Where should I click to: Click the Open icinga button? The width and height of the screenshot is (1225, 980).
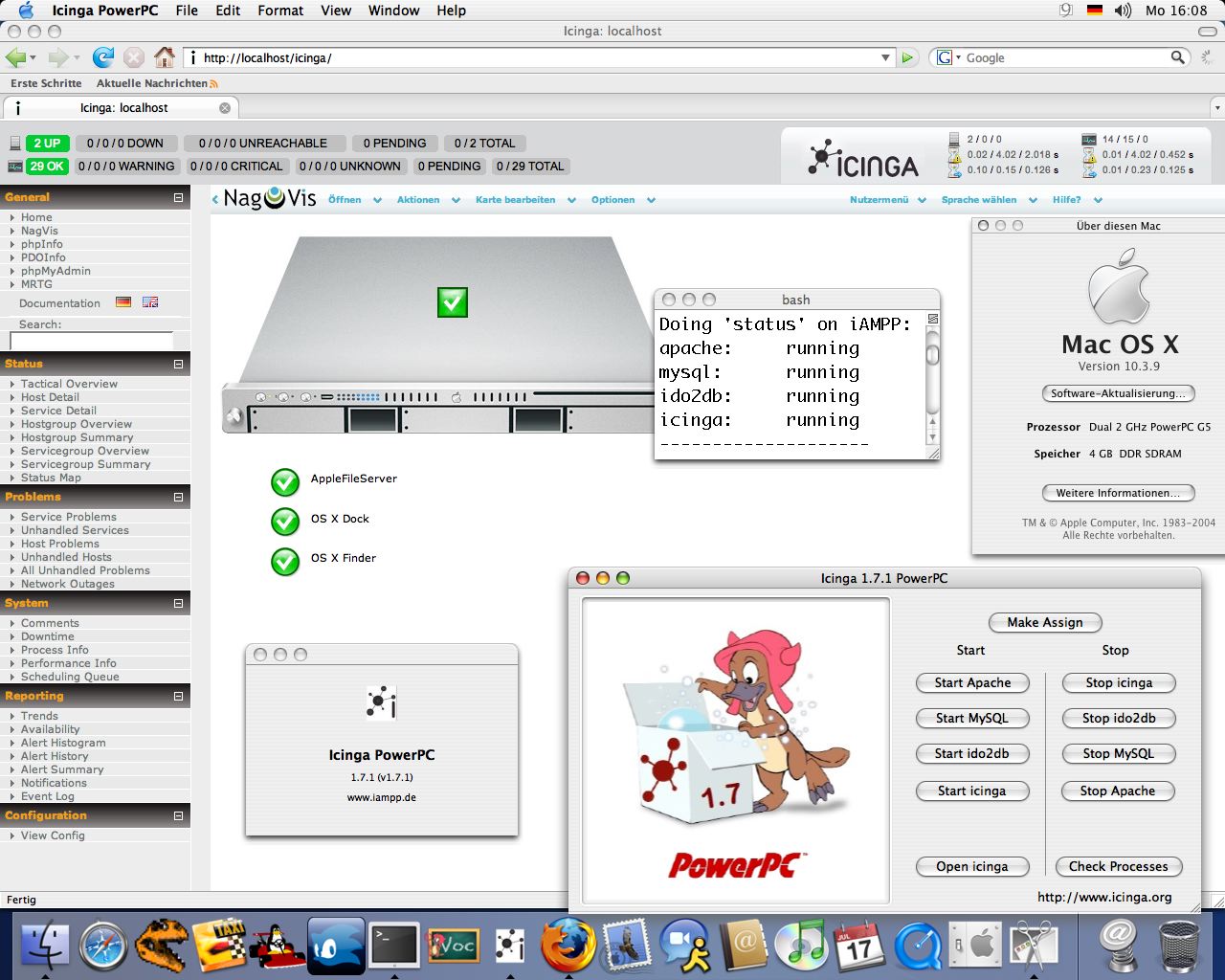tap(972, 866)
